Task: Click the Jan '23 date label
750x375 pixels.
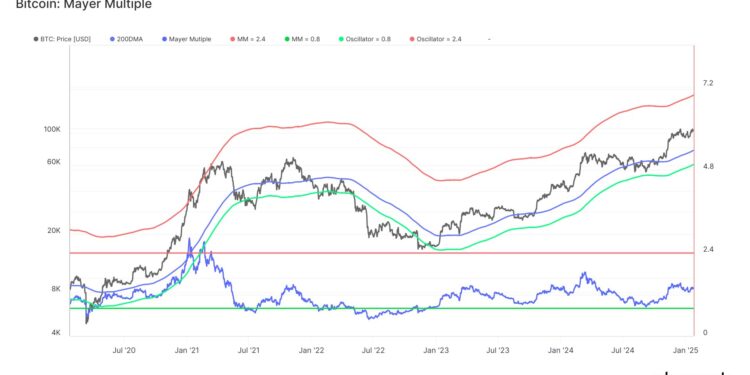Action: pyautogui.click(x=436, y=350)
